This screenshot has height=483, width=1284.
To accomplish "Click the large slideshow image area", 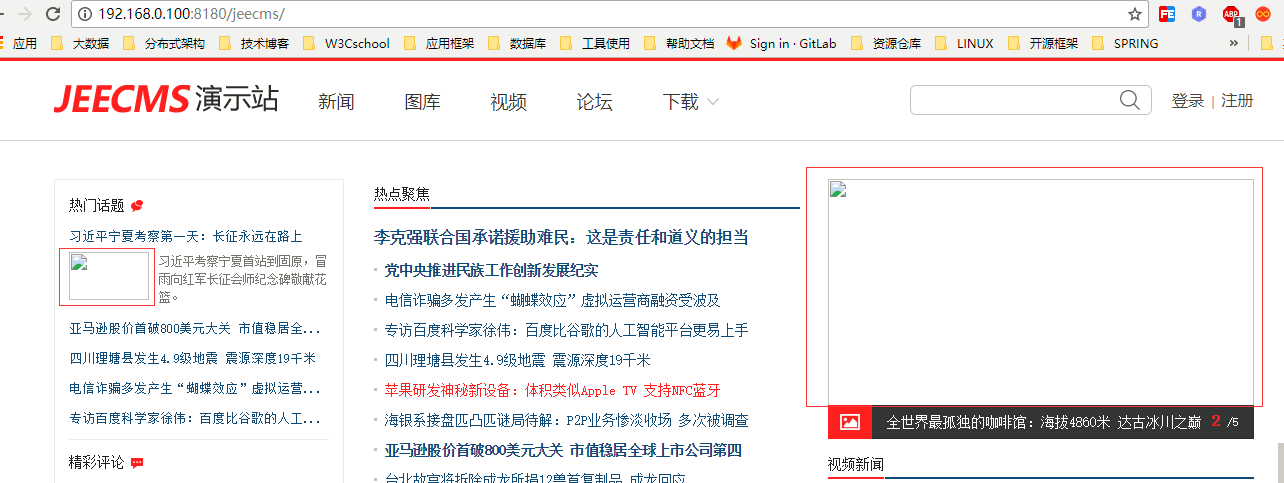I will tap(1040, 291).
